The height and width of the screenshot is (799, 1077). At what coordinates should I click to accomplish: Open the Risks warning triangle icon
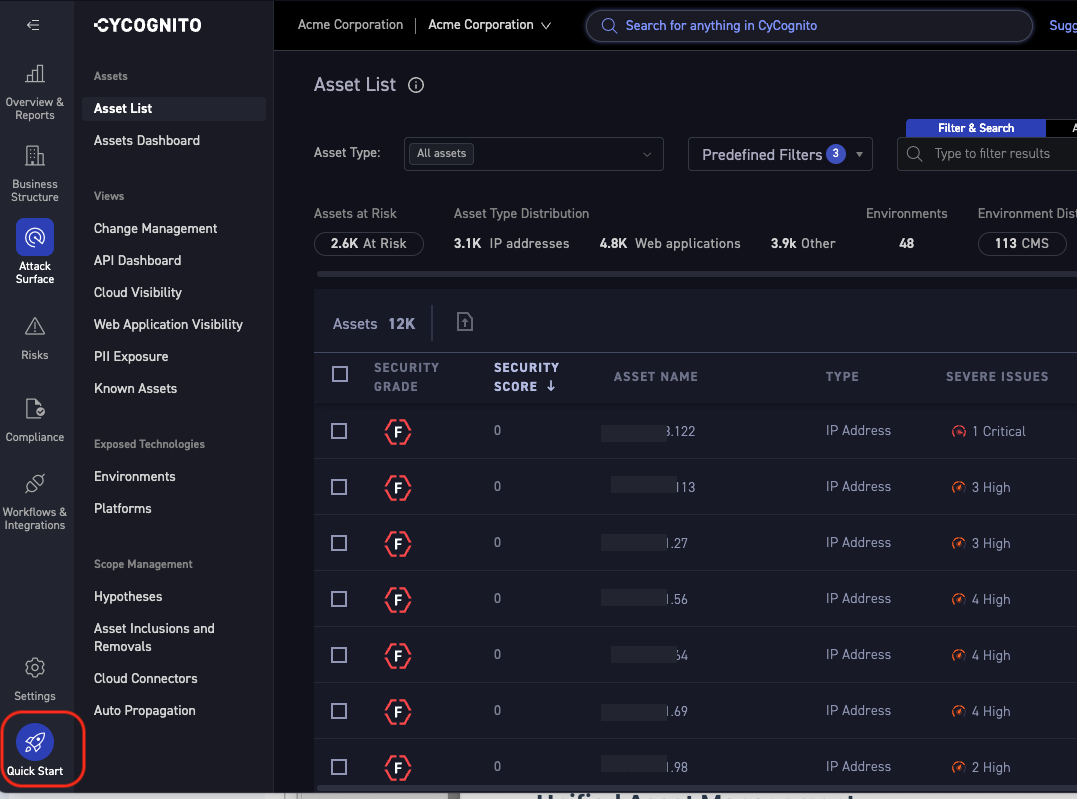click(x=34, y=326)
